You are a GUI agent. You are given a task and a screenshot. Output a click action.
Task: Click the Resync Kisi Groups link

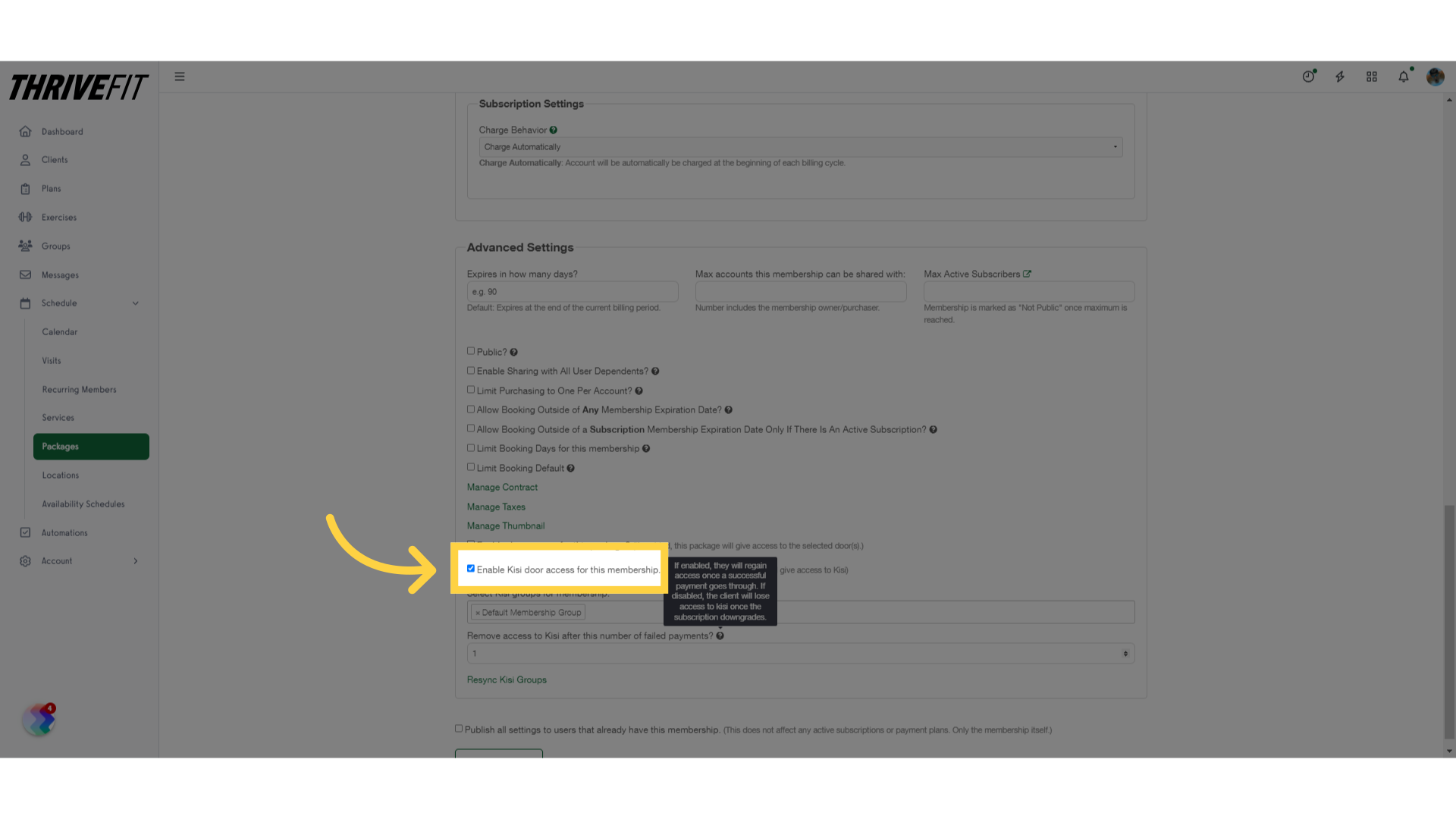pyautogui.click(x=507, y=679)
